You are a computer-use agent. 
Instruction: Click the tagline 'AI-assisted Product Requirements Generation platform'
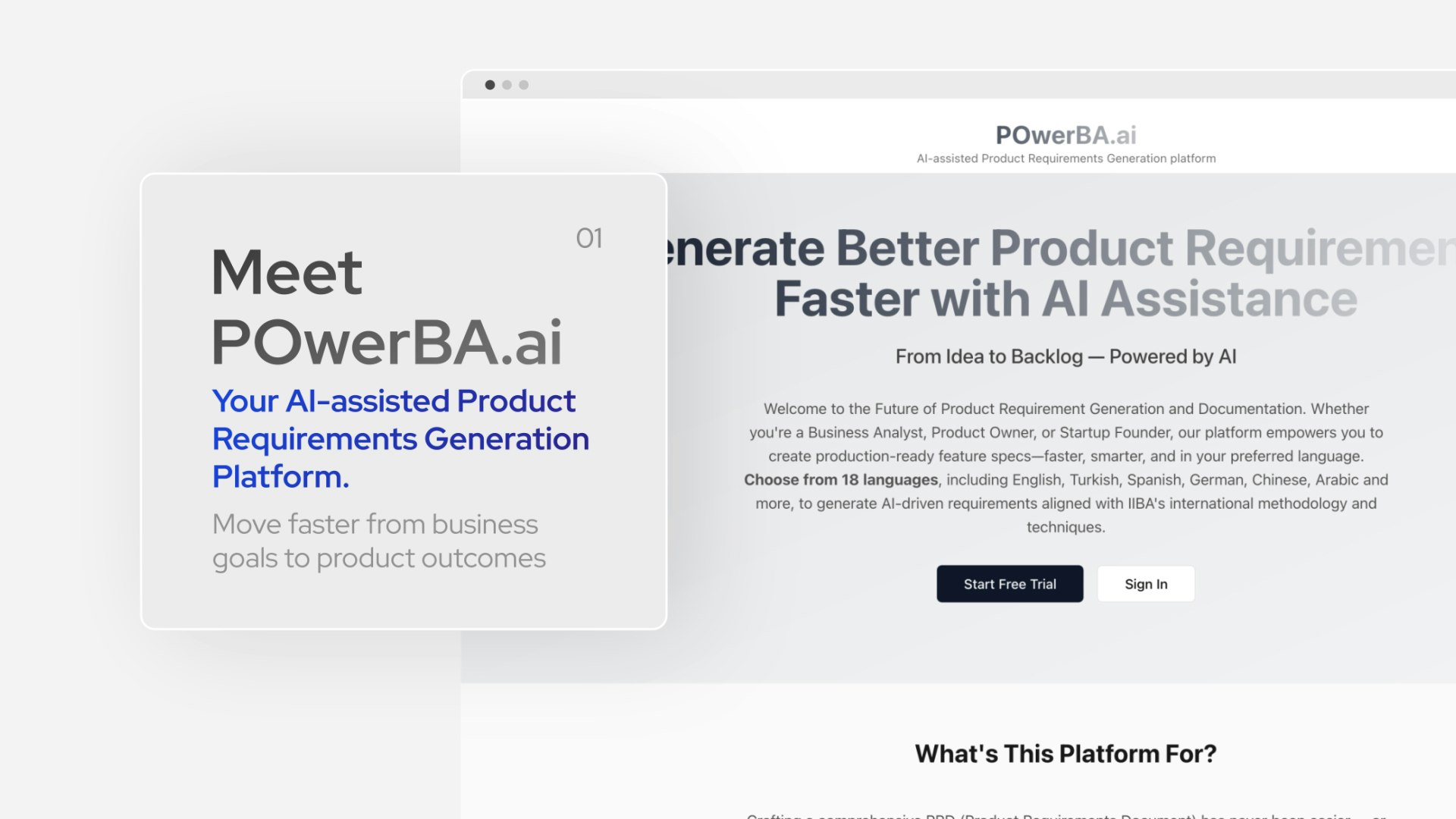pyautogui.click(x=1065, y=158)
